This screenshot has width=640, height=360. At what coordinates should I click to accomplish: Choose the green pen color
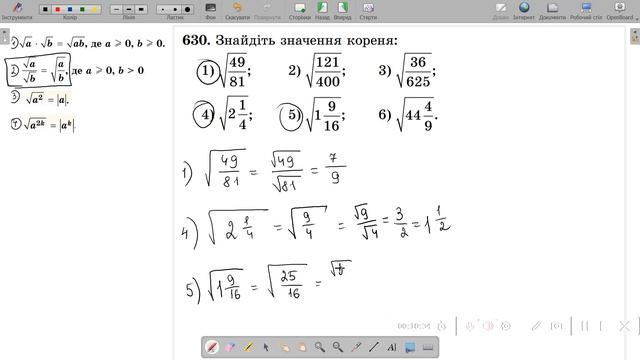click(82, 9)
